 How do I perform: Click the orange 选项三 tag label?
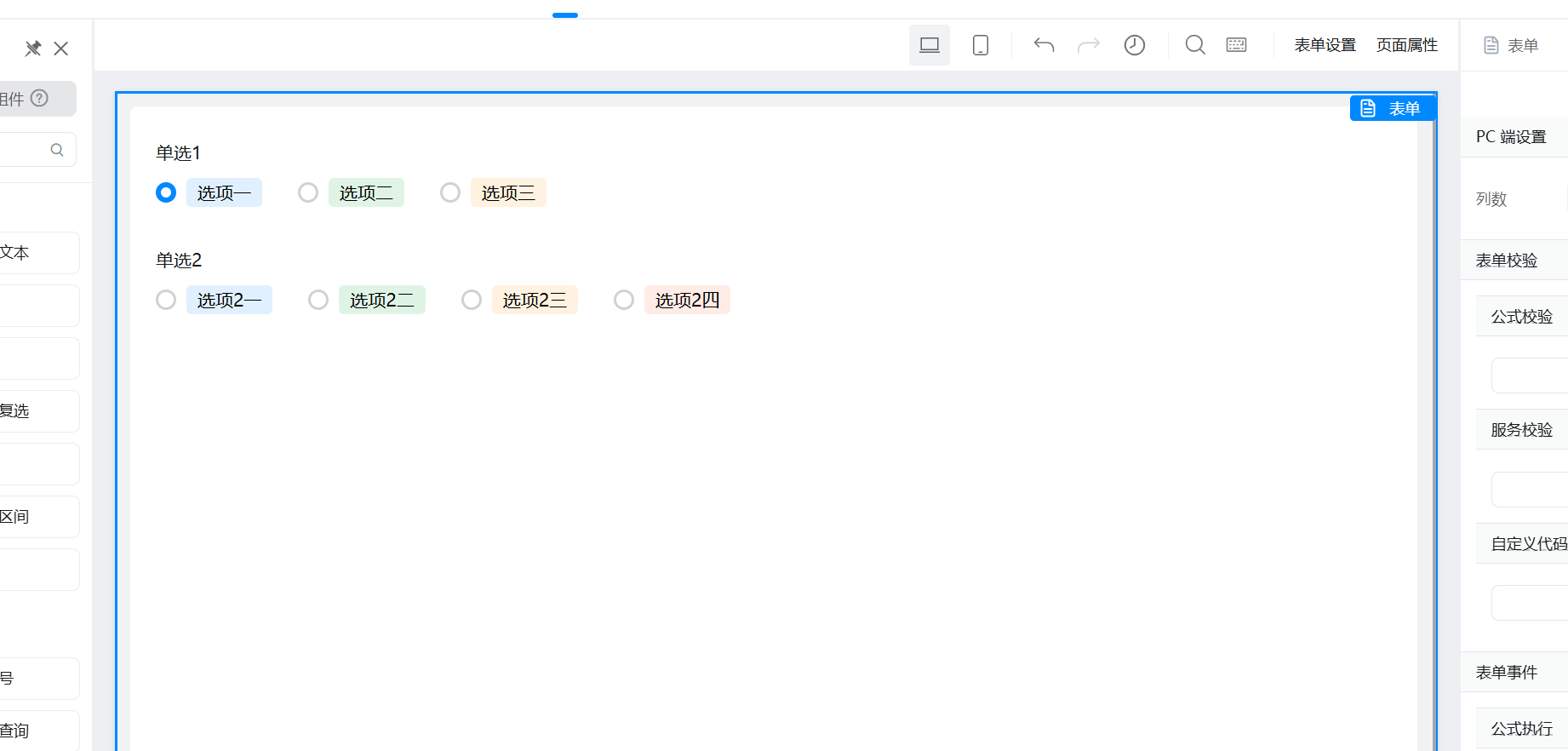pyautogui.click(x=508, y=192)
